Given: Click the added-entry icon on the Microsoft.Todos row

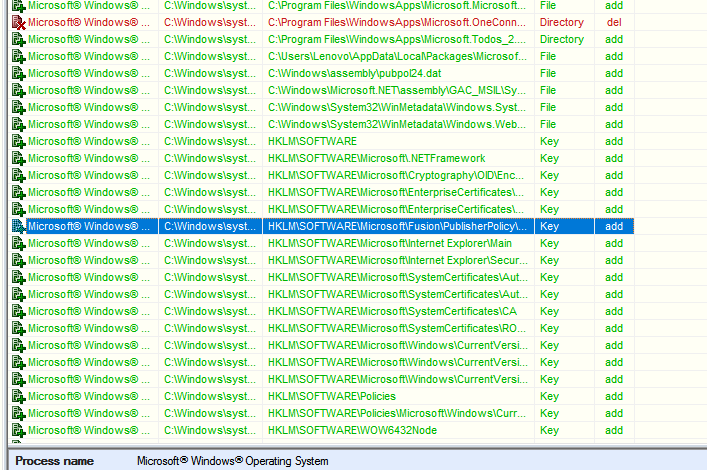Looking at the screenshot, I should tap(18, 40).
